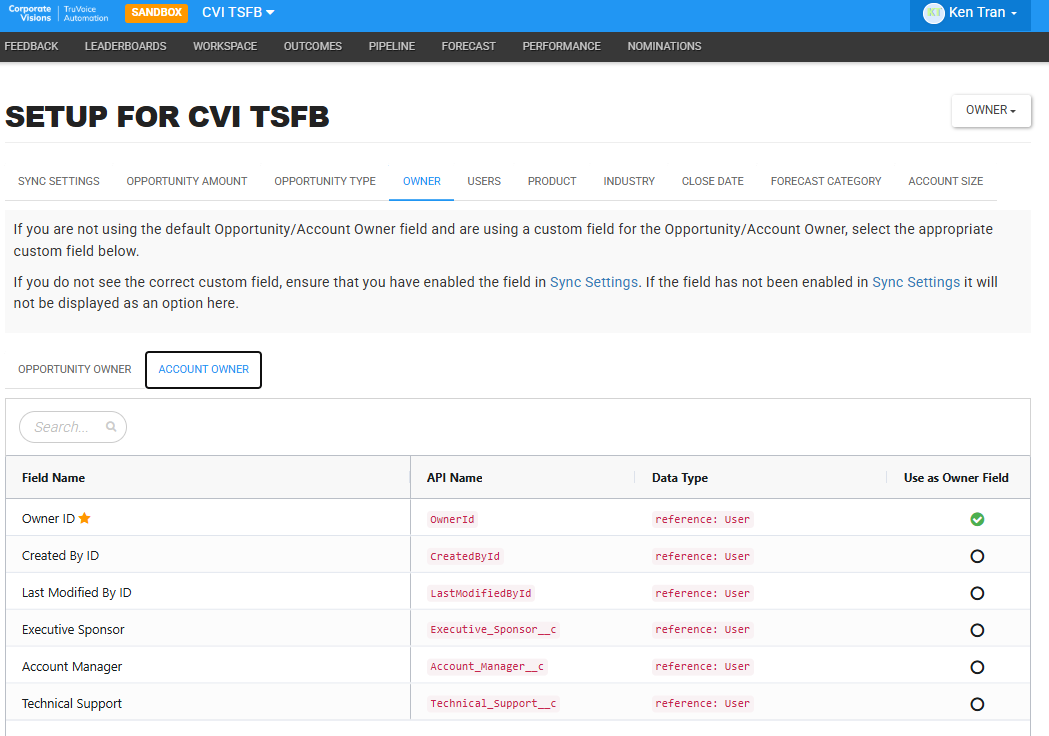Open the Forecast Category tab

[x=826, y=181]
